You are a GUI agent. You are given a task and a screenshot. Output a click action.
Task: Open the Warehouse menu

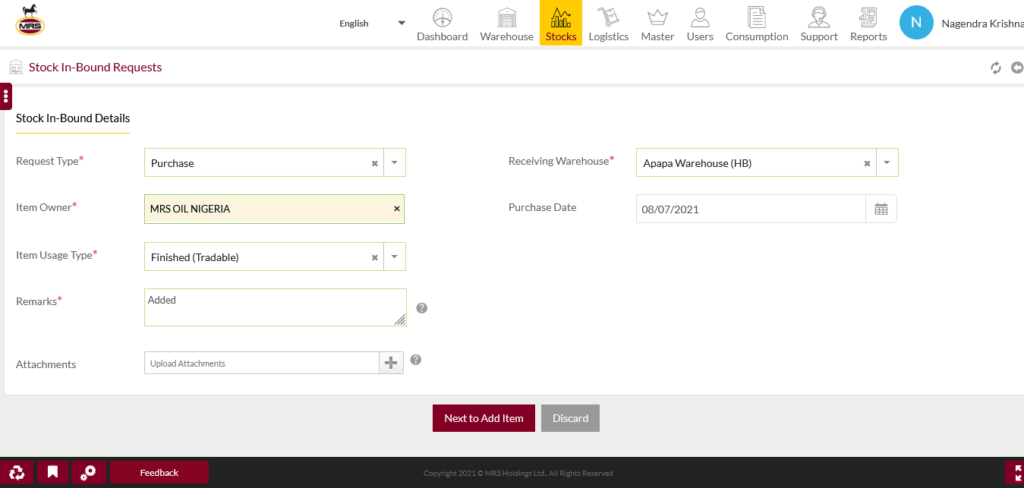(x=507, y=24)
